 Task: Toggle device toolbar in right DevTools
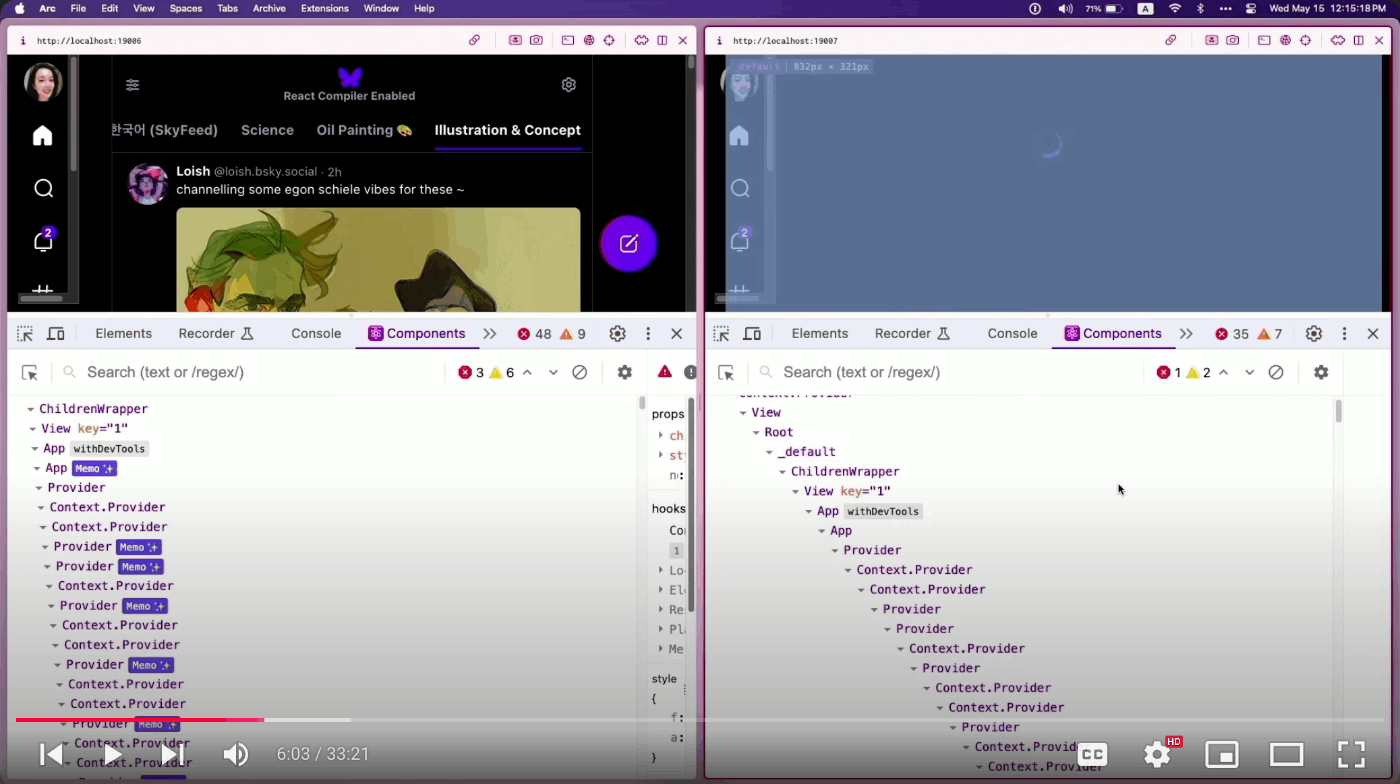tap(752, 334)
